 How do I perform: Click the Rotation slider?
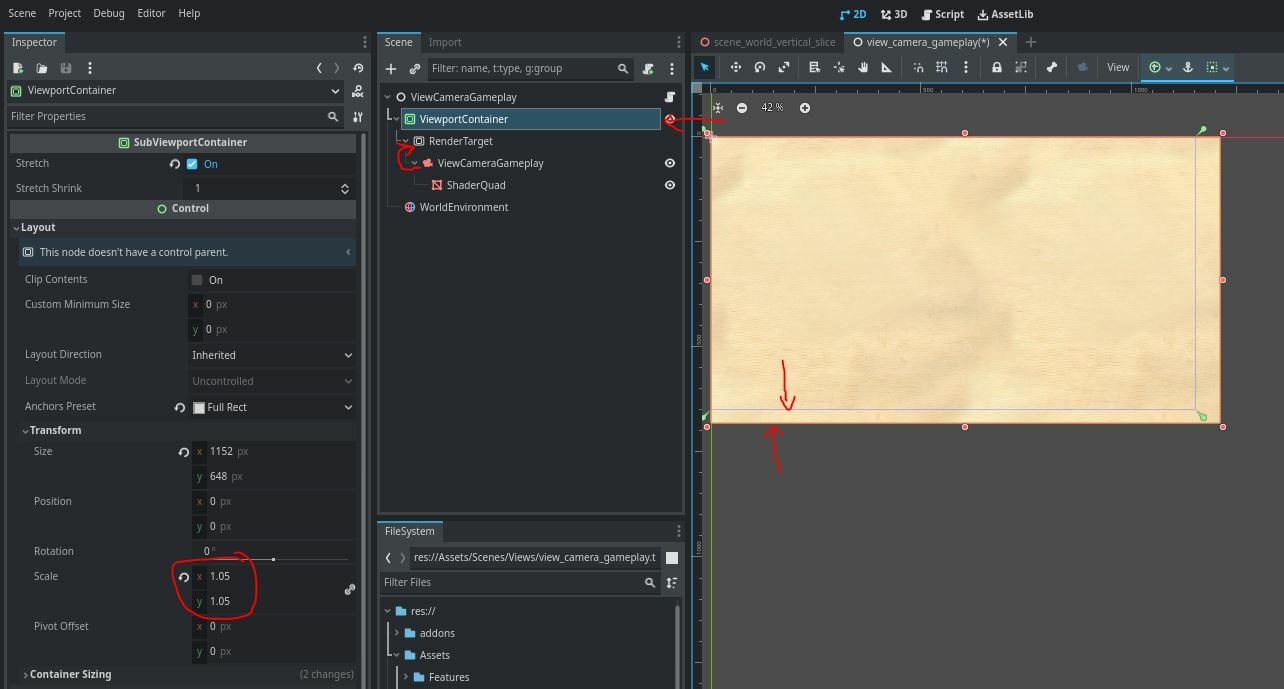[x=275, y=559]
